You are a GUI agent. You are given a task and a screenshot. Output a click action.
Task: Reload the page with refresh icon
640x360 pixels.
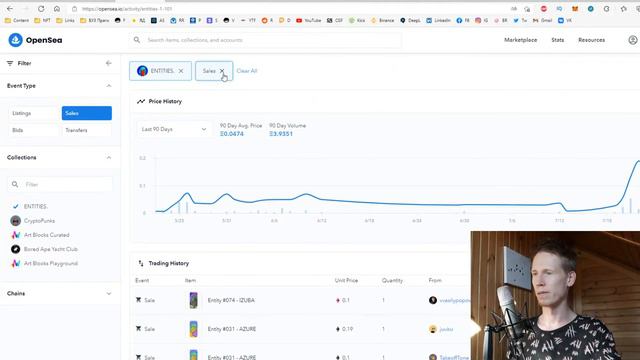pos(41,9)
